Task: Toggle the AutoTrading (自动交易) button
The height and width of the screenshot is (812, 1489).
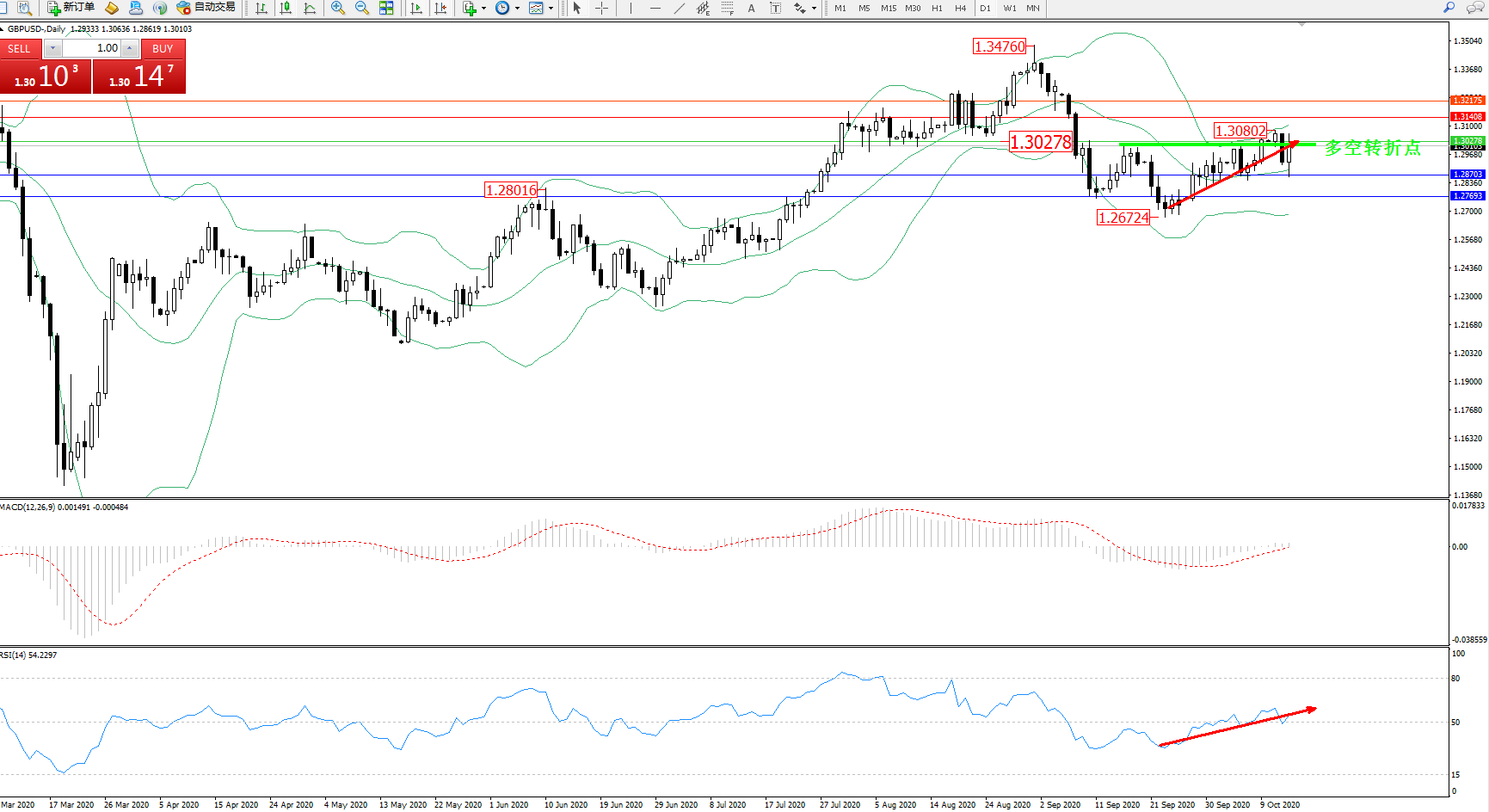Action: tap(206, 8)
